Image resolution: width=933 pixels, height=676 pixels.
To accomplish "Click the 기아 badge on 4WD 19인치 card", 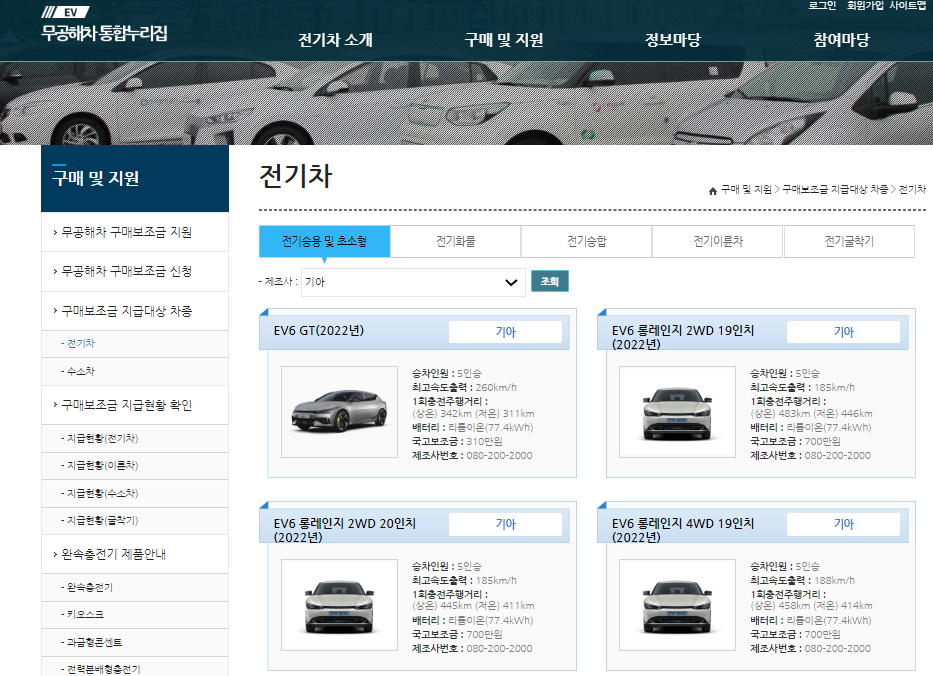I will 843,524.
